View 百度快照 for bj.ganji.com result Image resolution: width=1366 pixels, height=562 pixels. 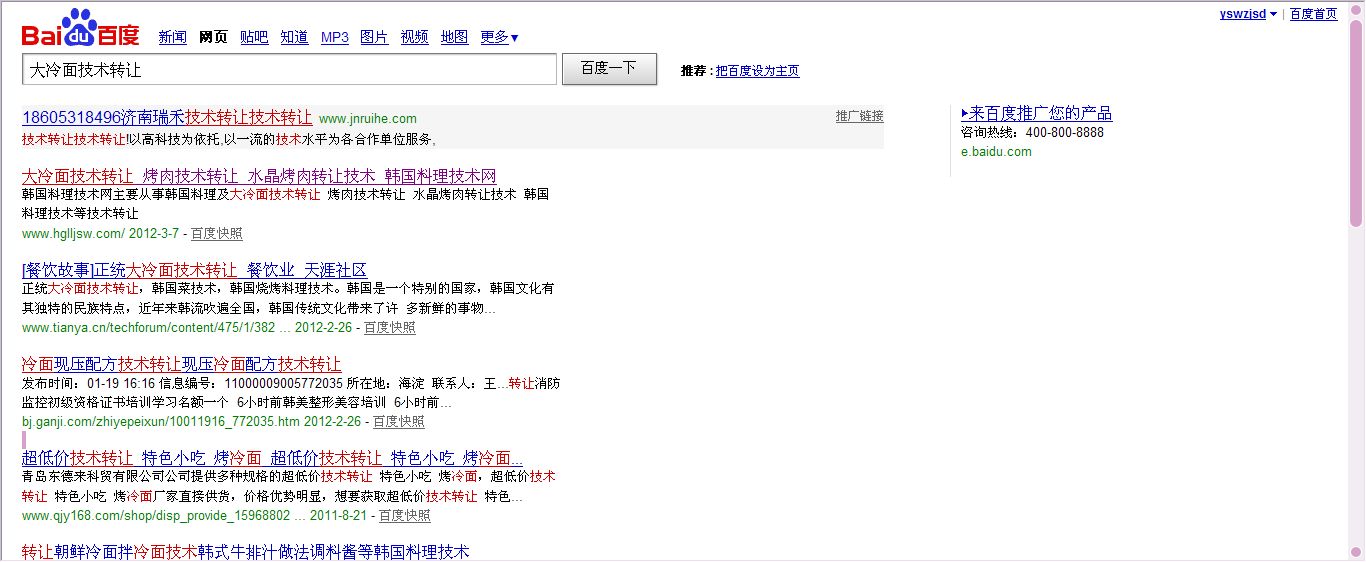pos(398,422)
